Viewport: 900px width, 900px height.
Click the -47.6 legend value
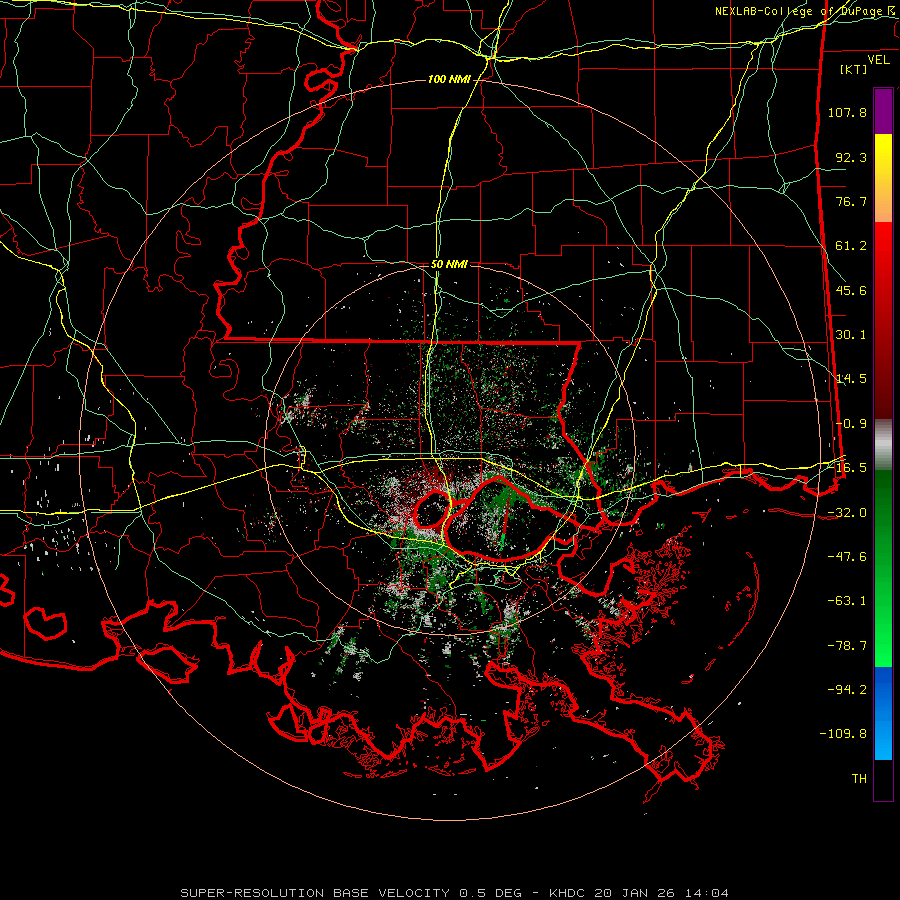click(847, 557)
